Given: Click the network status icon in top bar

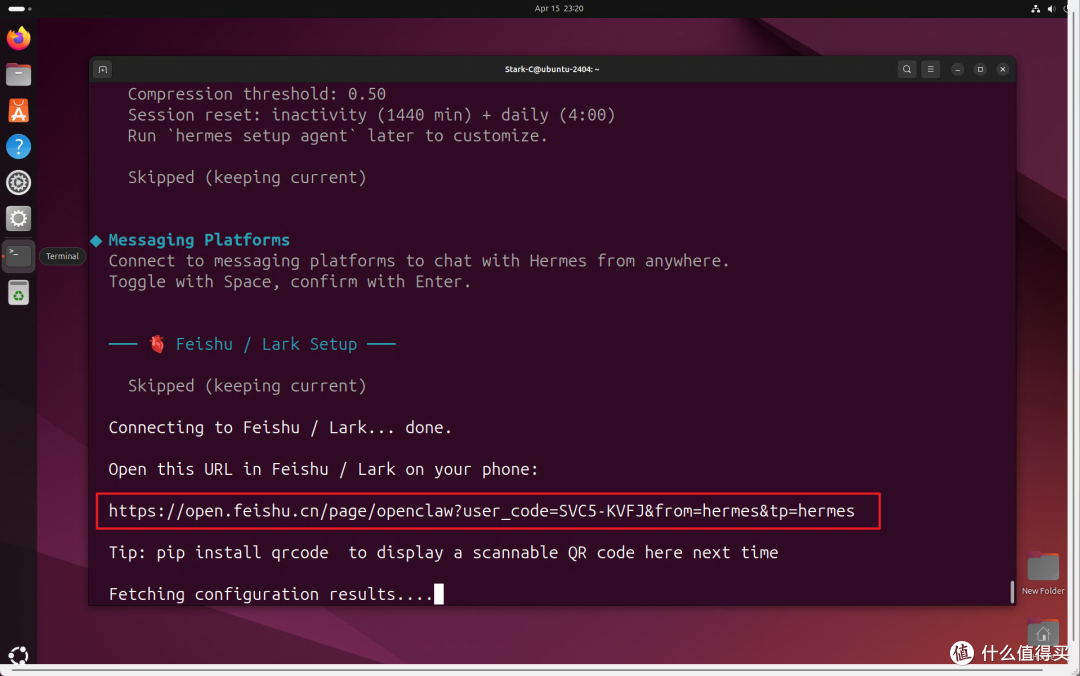Looking at the screenshot, I should 1035,9.
